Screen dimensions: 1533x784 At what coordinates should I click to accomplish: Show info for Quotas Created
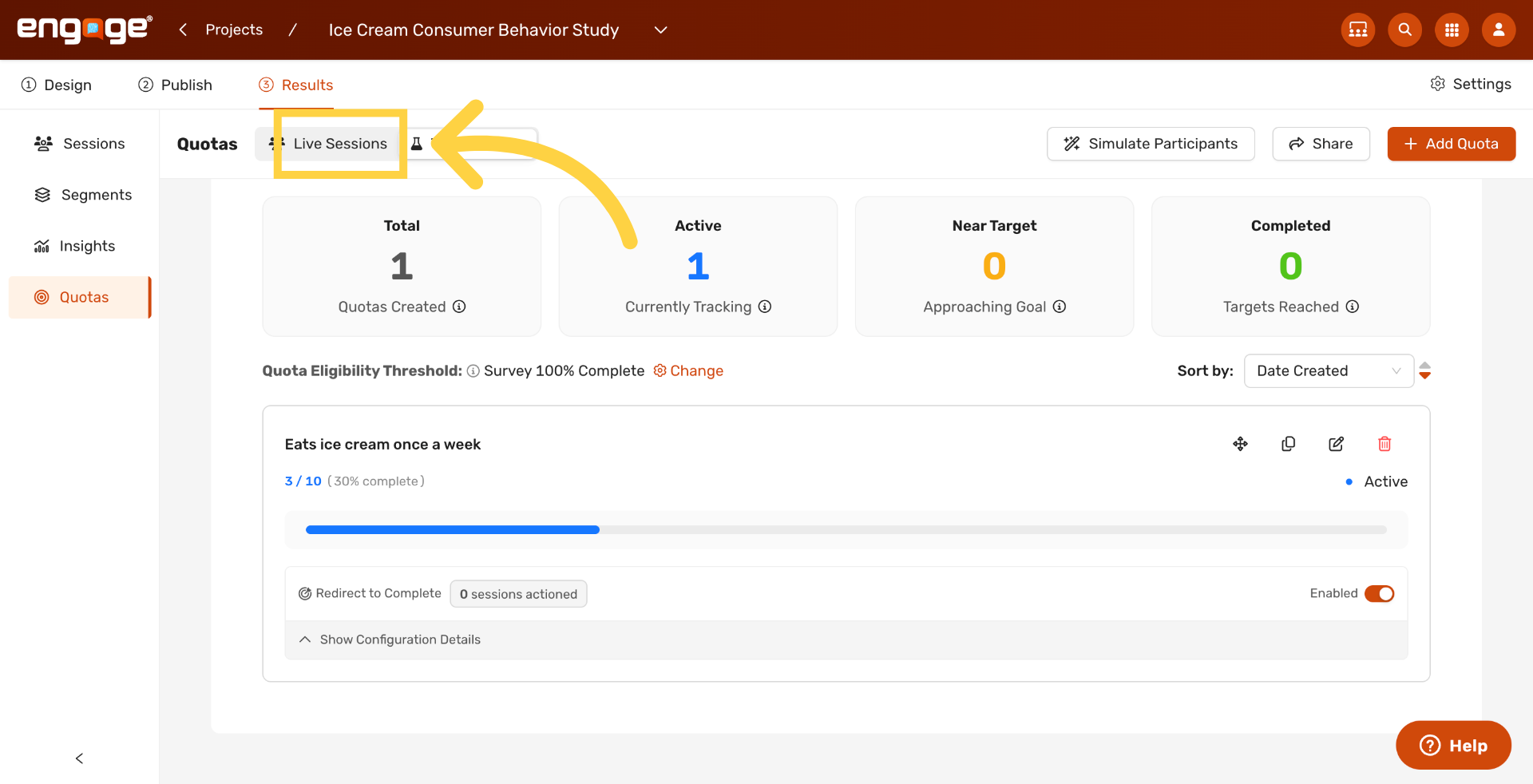459,307
